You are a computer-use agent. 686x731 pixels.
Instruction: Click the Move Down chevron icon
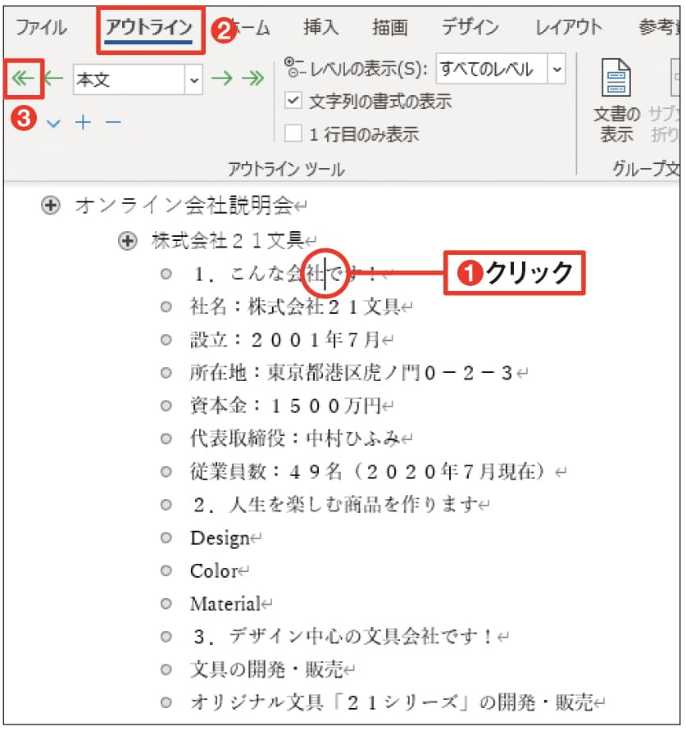(x=53, y=123)
